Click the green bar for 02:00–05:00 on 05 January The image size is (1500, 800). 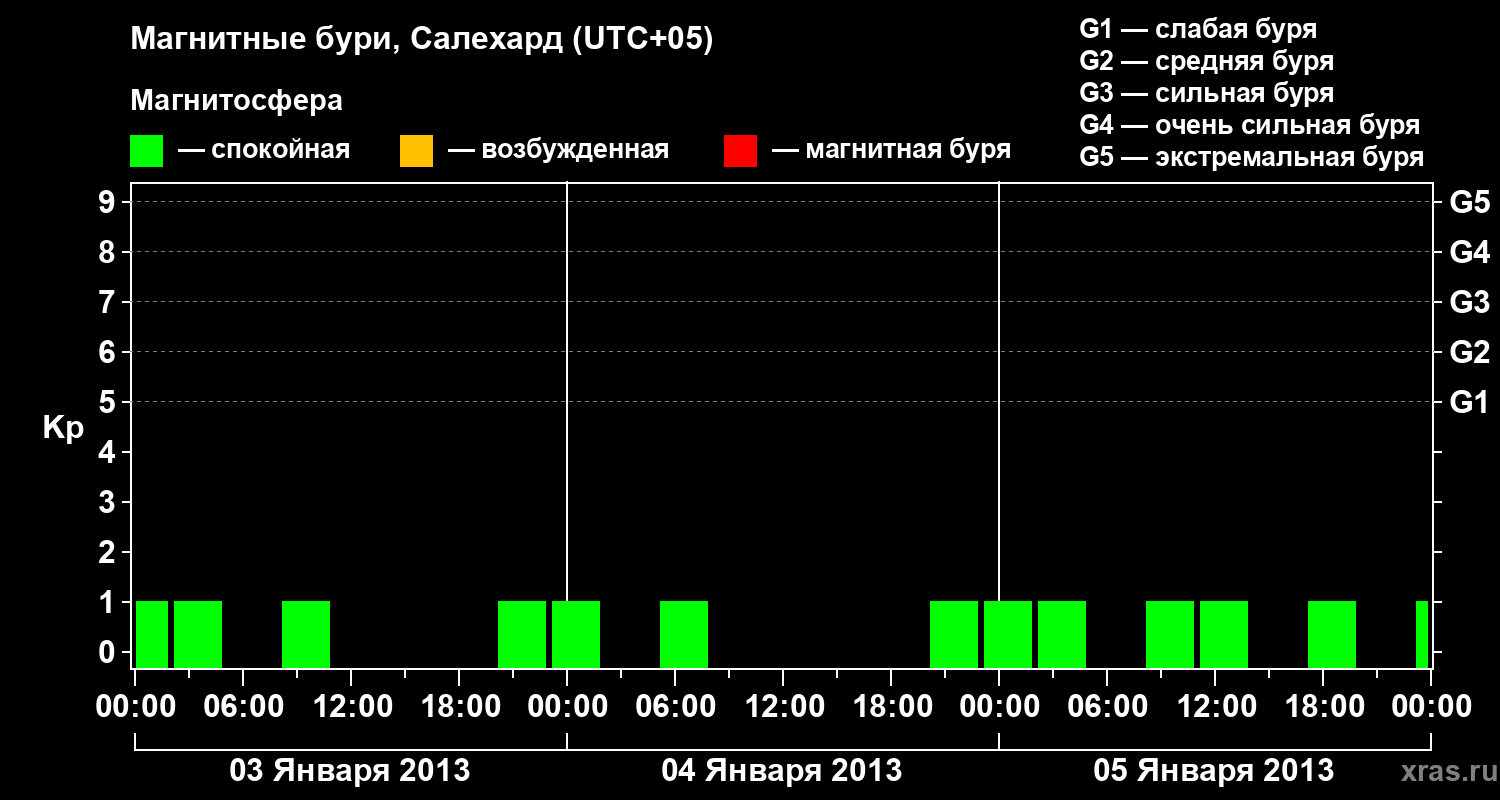pos(1062,634)
